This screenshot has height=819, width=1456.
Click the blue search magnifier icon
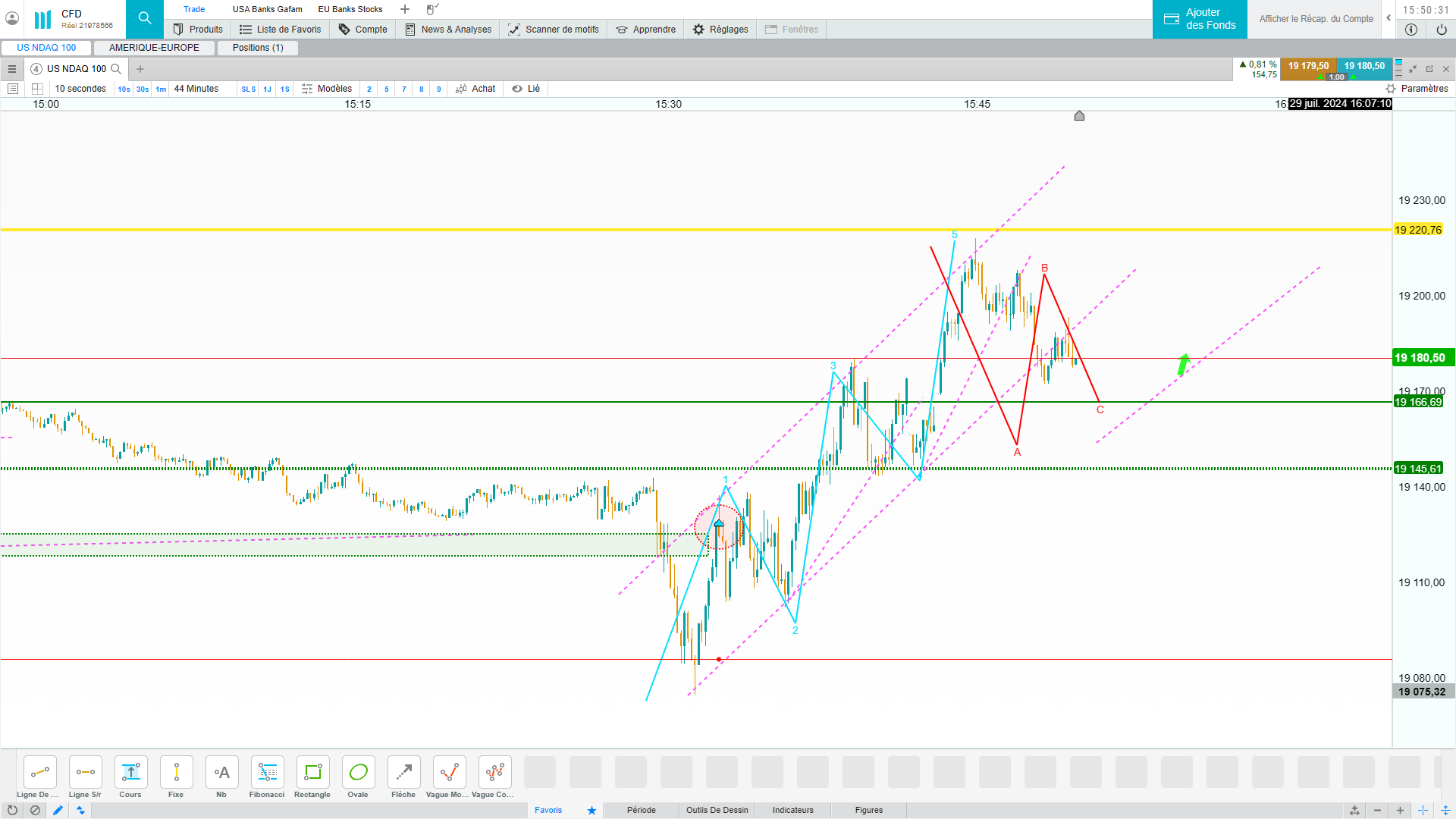pos(144,19)
